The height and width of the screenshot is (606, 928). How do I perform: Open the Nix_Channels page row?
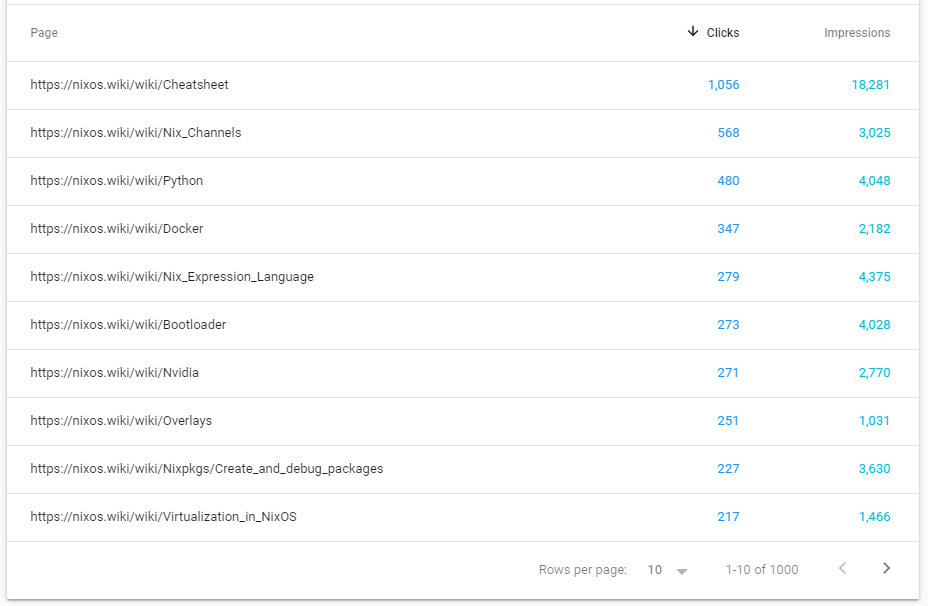pyautogui.click(x=463, y=133)
